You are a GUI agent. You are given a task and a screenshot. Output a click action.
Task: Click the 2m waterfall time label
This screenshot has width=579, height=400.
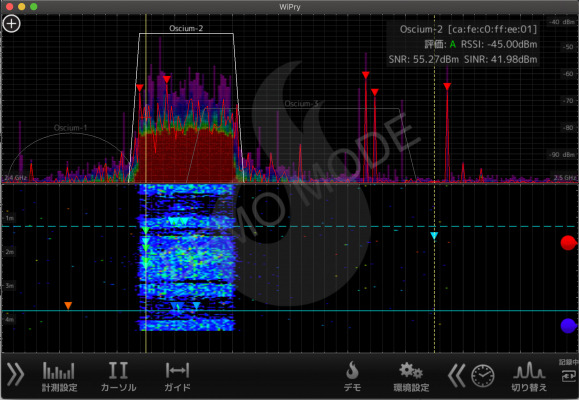(10, 252)
